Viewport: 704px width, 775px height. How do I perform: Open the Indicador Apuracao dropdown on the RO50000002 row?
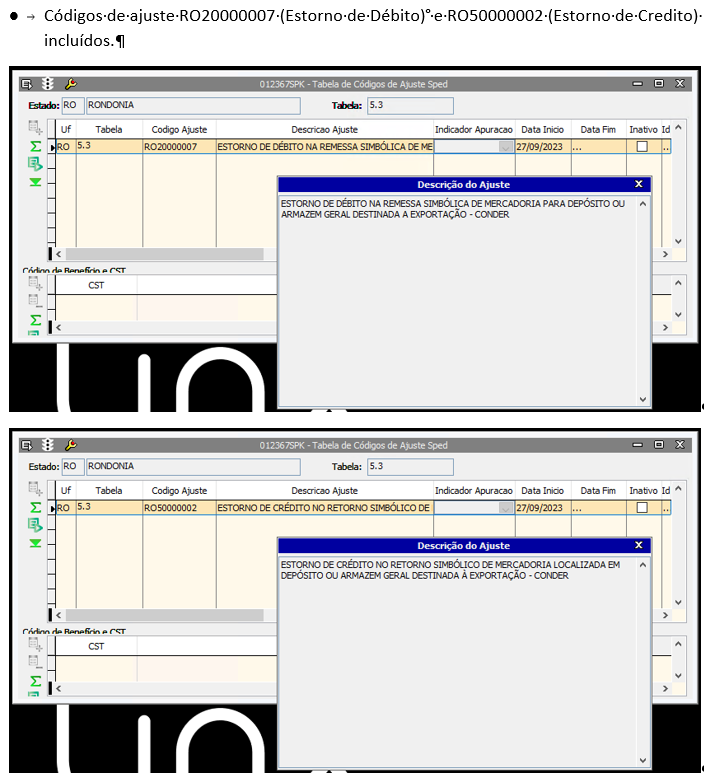(x=505, y=508)
